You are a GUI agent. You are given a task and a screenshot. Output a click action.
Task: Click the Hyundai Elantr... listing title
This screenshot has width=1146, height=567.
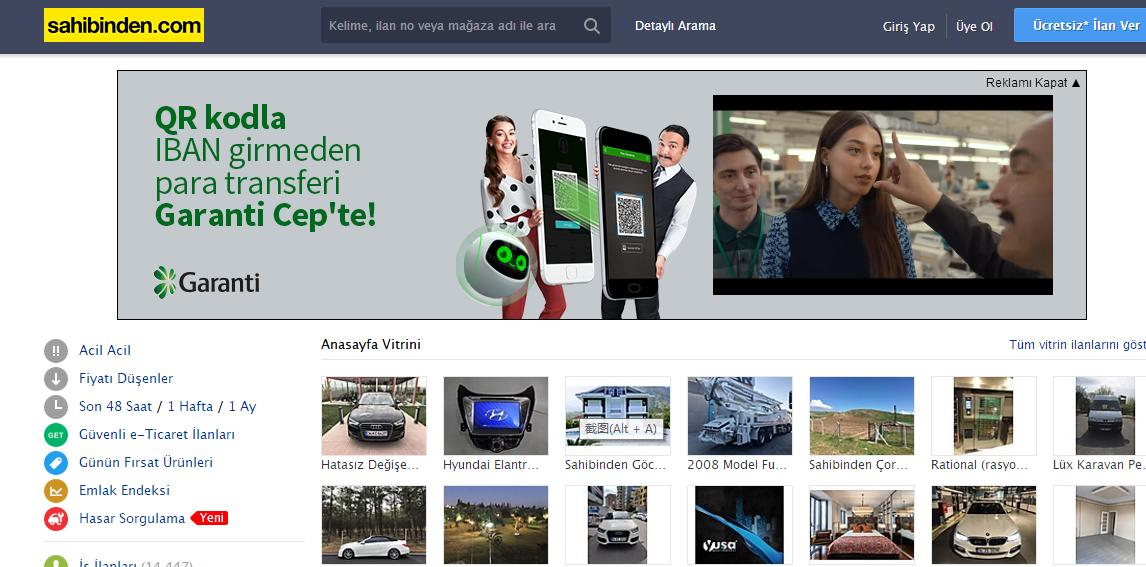[491, 465]
